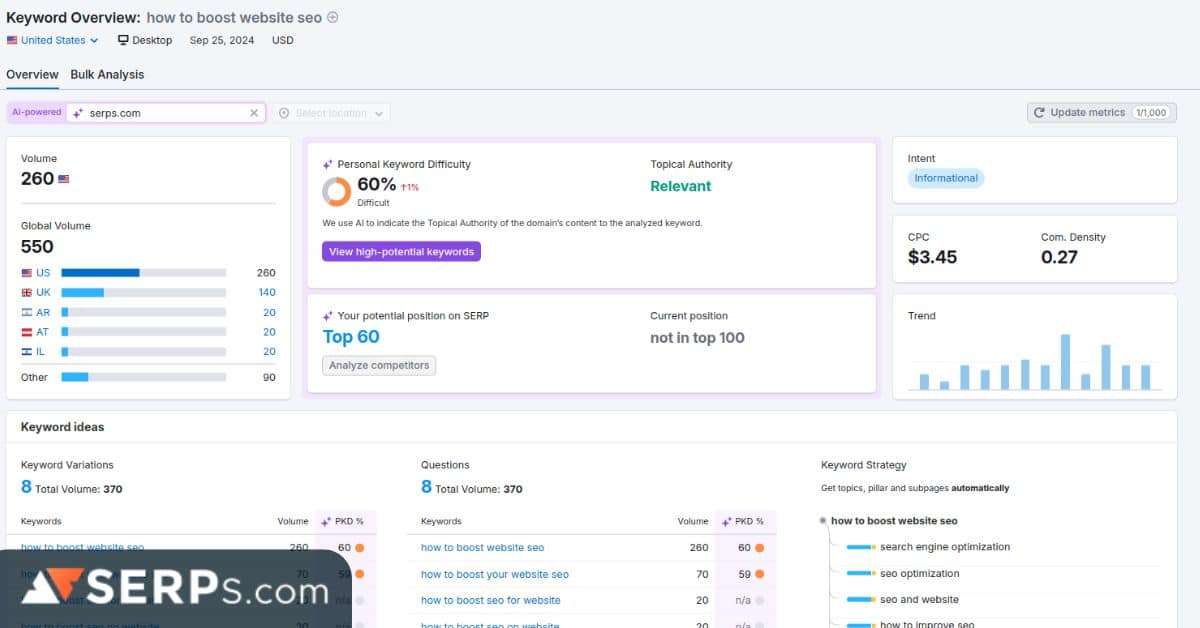Click the Other global volume bar

[143, 377]
